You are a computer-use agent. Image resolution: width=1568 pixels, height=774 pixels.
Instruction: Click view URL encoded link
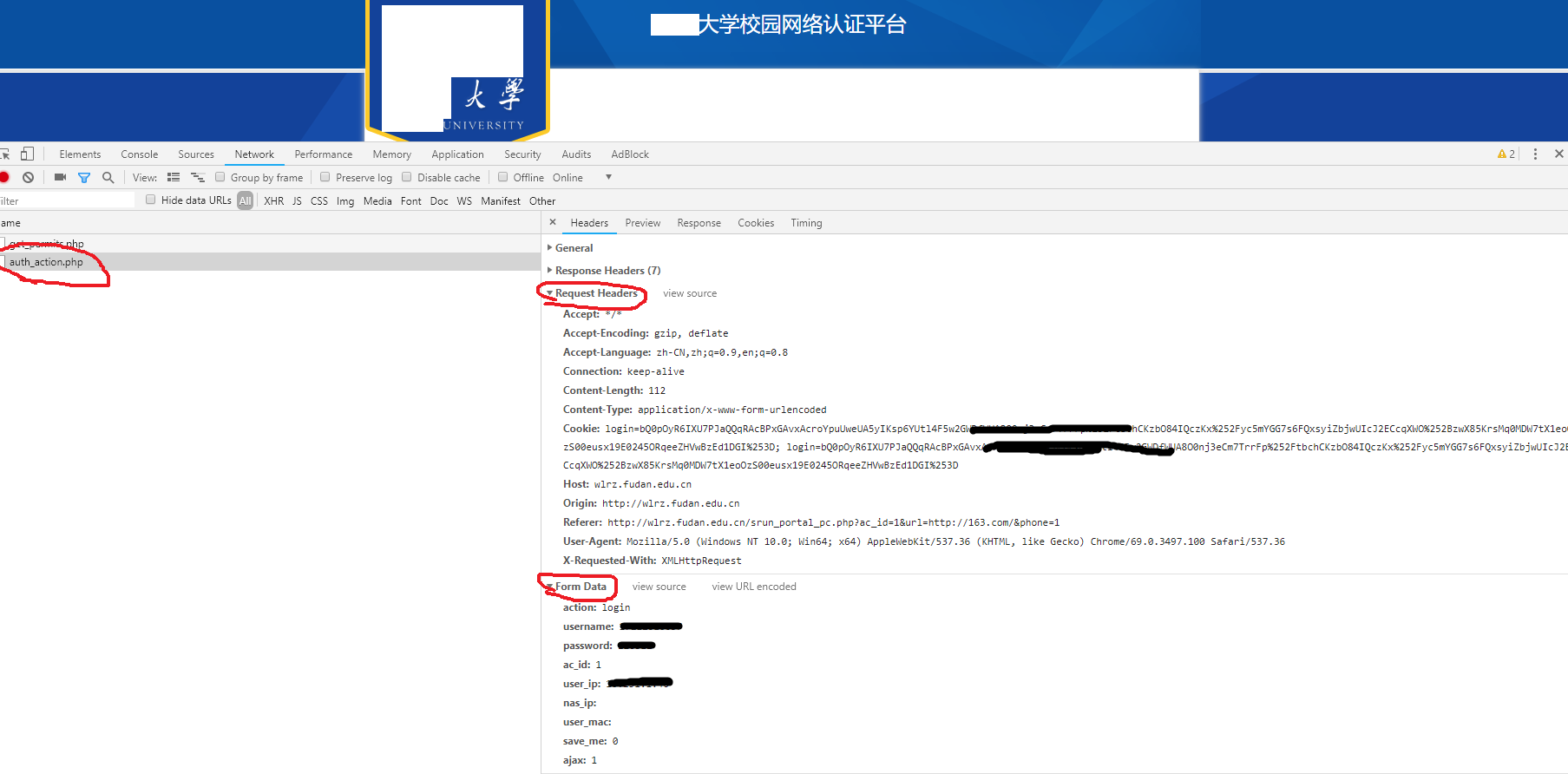coord(754,587)
